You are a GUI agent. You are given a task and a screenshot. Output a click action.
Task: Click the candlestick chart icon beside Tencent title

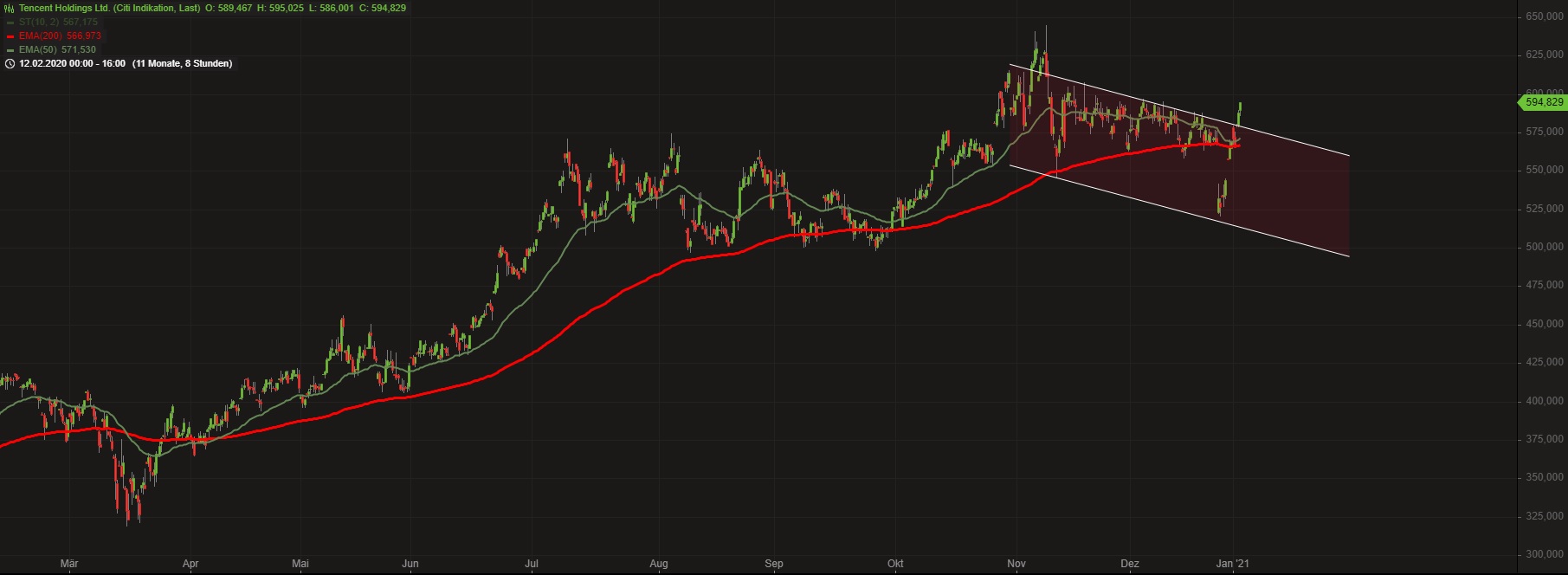pos(10,8)
